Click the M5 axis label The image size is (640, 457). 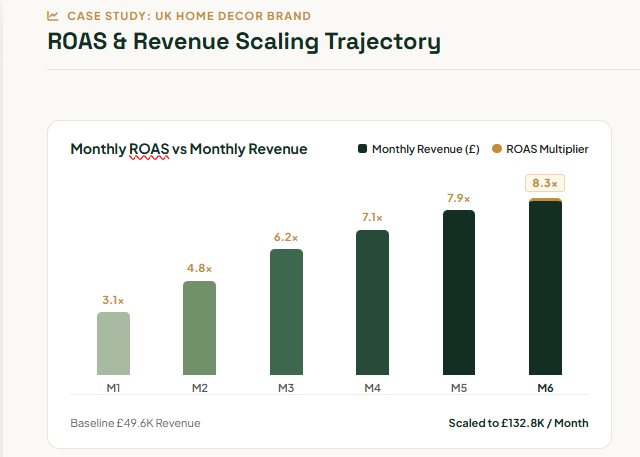pyautogui.click(x=459, y=388)
